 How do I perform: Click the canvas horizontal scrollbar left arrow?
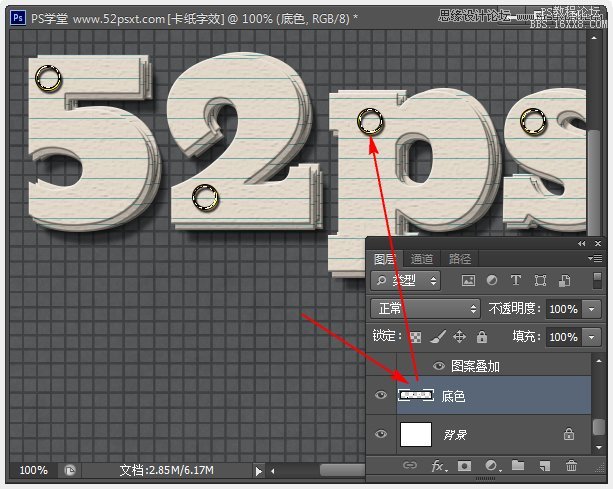coord(272,471)
